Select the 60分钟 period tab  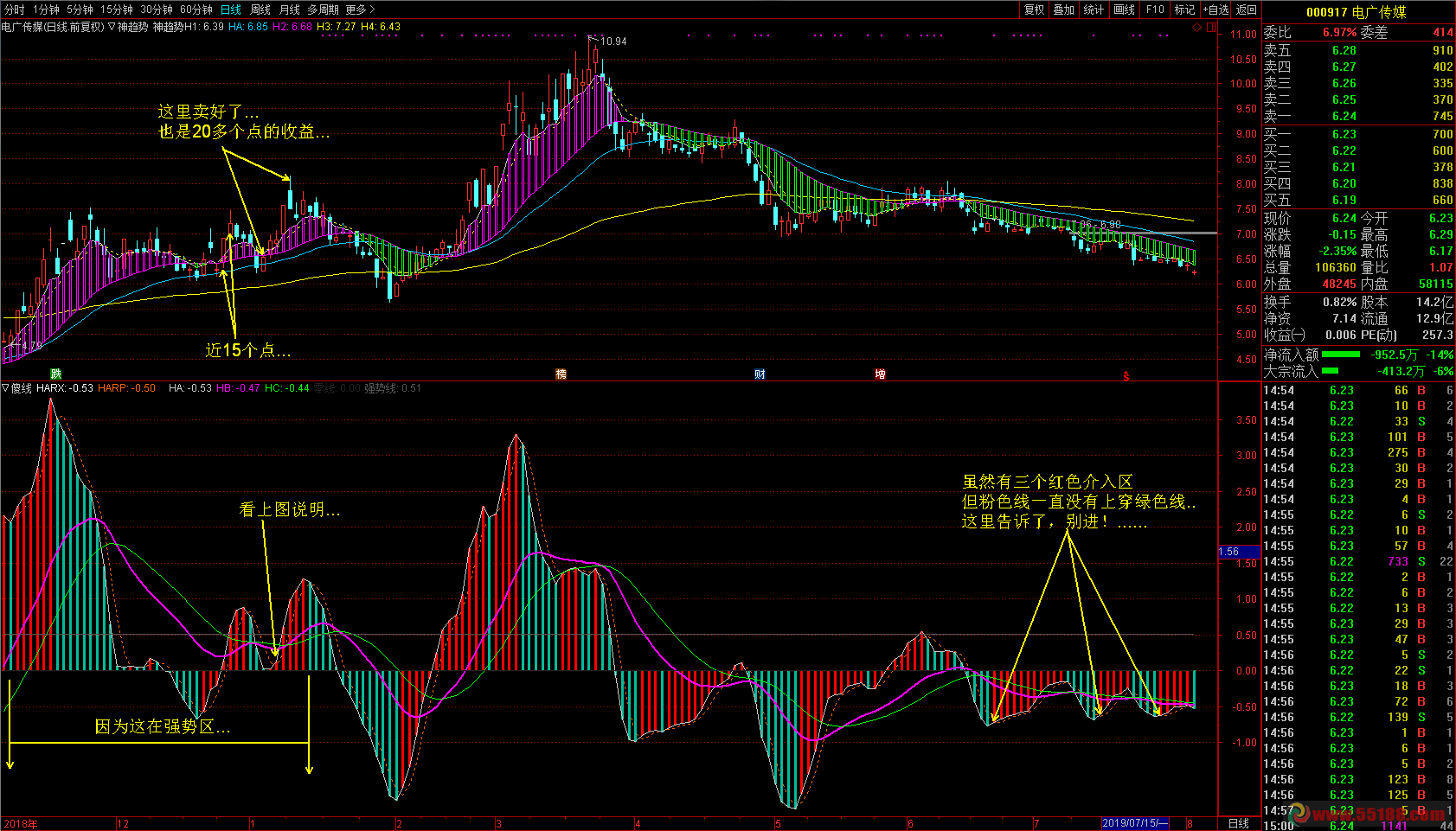196,10
